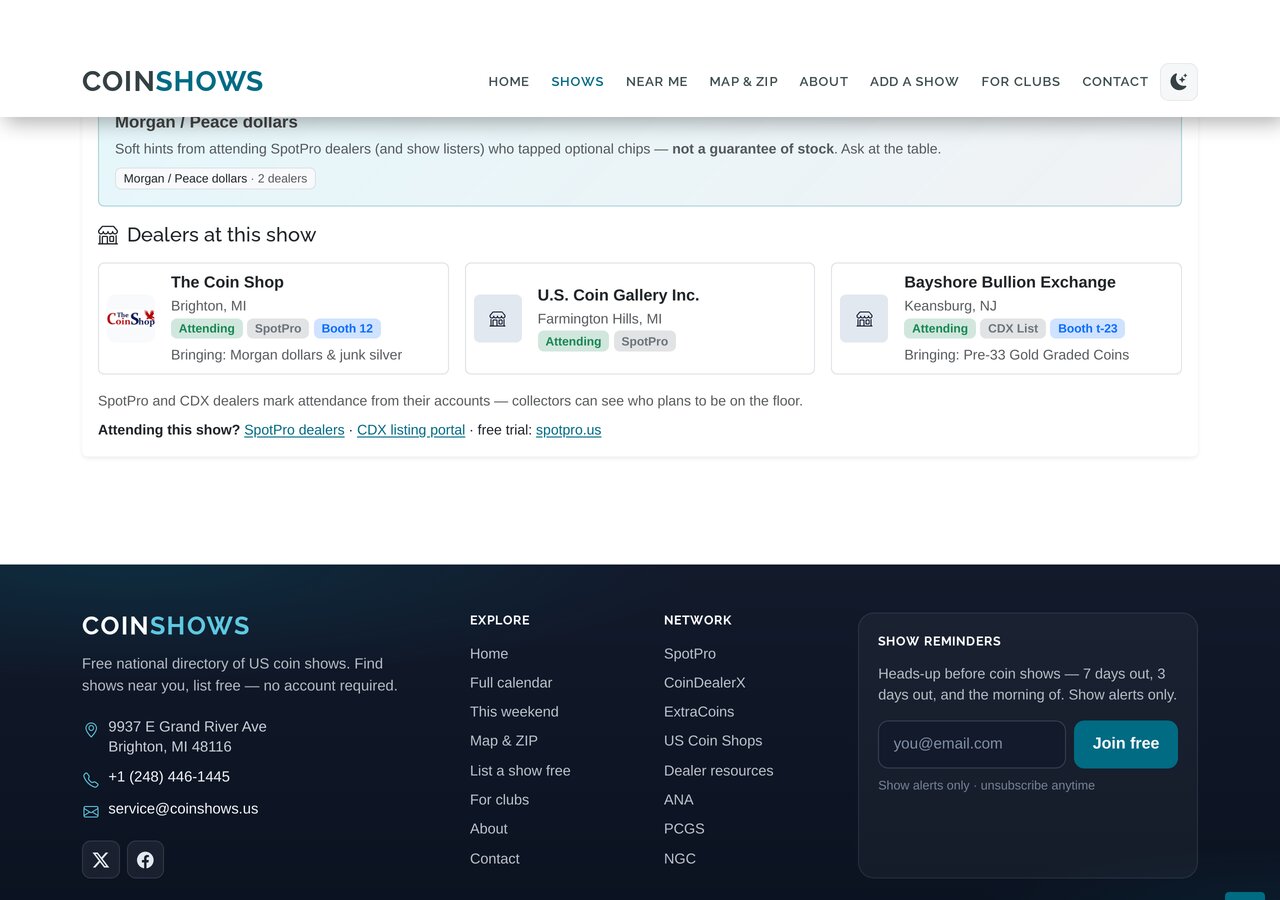The height and width of the screenshot is (900, 1280).
Task: Open the NGC network link
Action: tap(680, 859)
